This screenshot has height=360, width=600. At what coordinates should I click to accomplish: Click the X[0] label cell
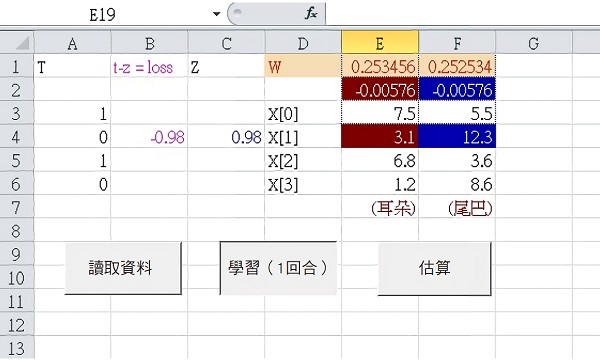[x=303, y=113]
